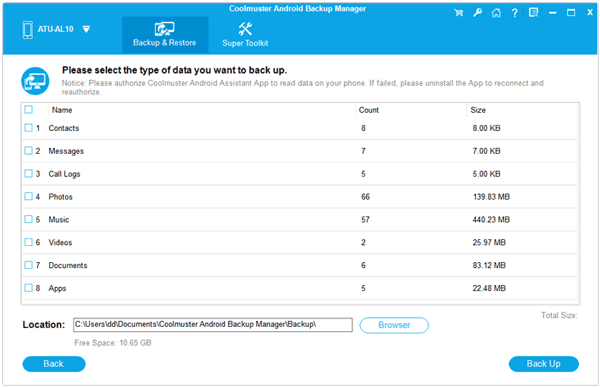Click the Music count value 57
The width and height of the screenshot is (600, 387).
[365, 220]
